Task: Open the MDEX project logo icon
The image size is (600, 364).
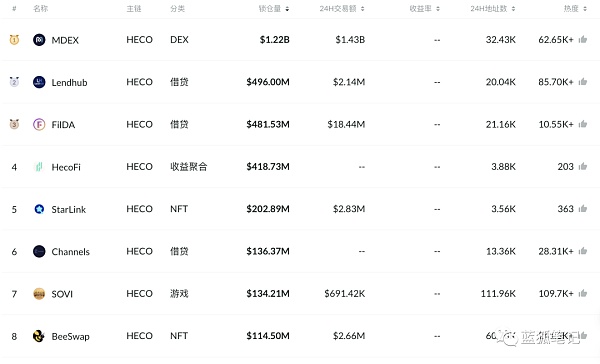Action: pyautogui.click(x=39, y=40)
